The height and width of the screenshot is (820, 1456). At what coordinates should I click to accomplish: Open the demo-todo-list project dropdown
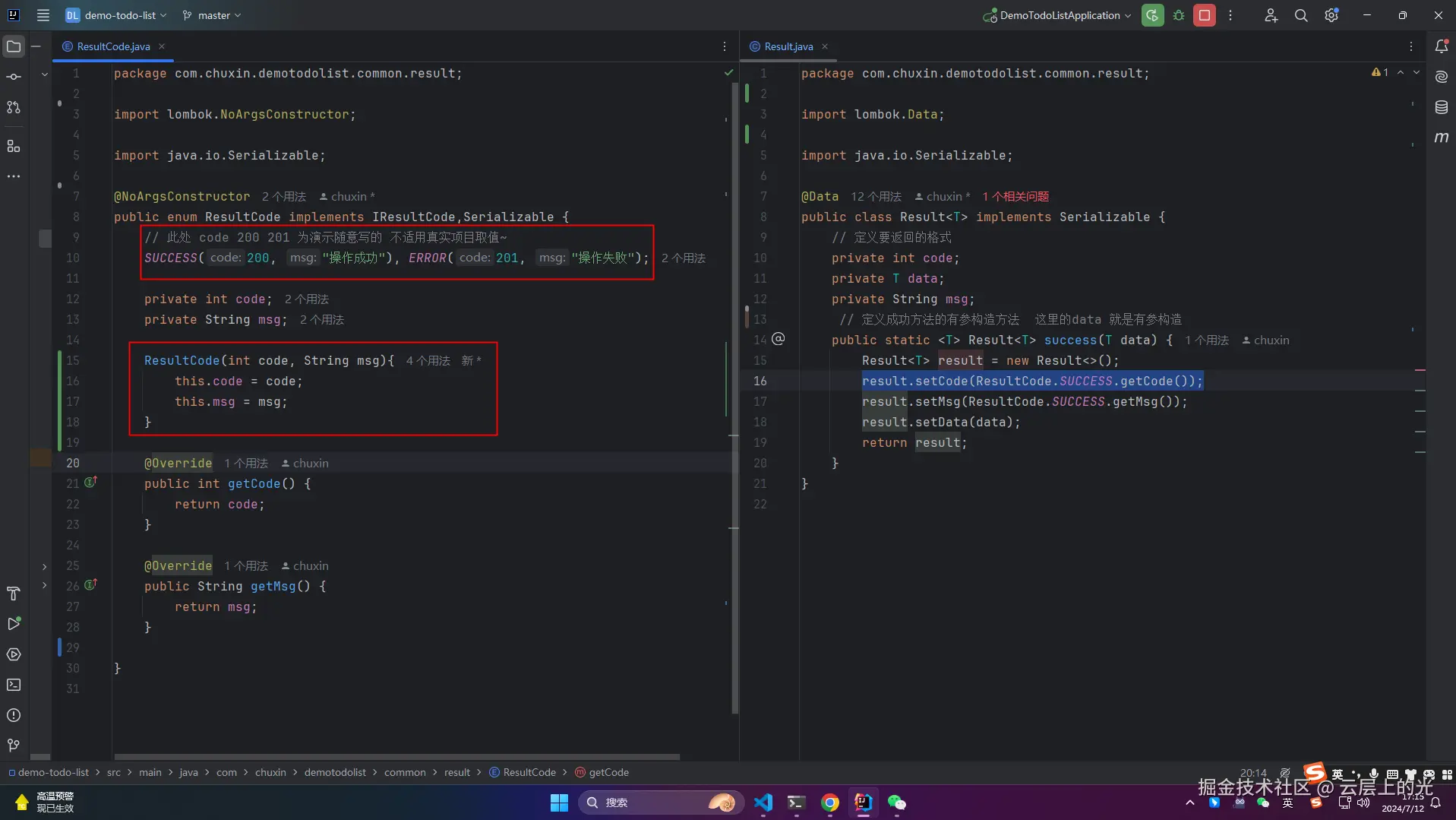coord(116,15)
